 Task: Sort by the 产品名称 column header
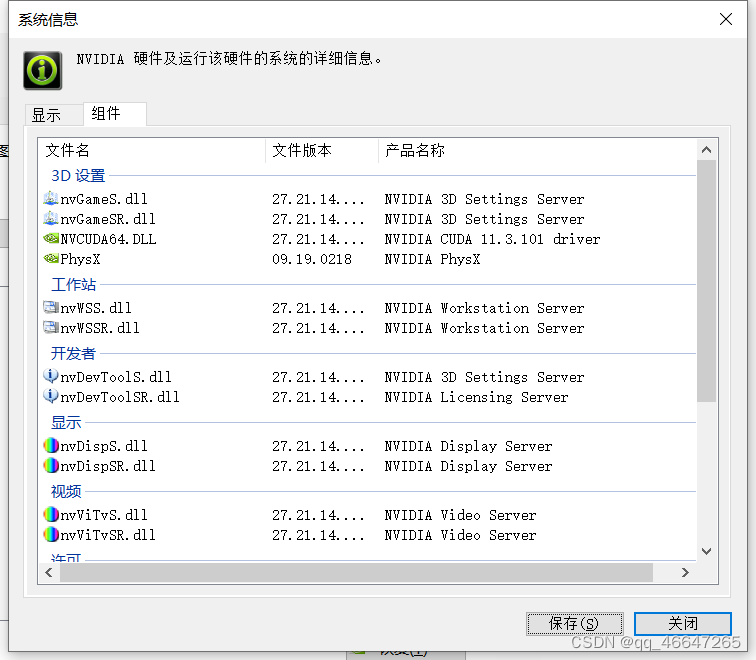537,150
